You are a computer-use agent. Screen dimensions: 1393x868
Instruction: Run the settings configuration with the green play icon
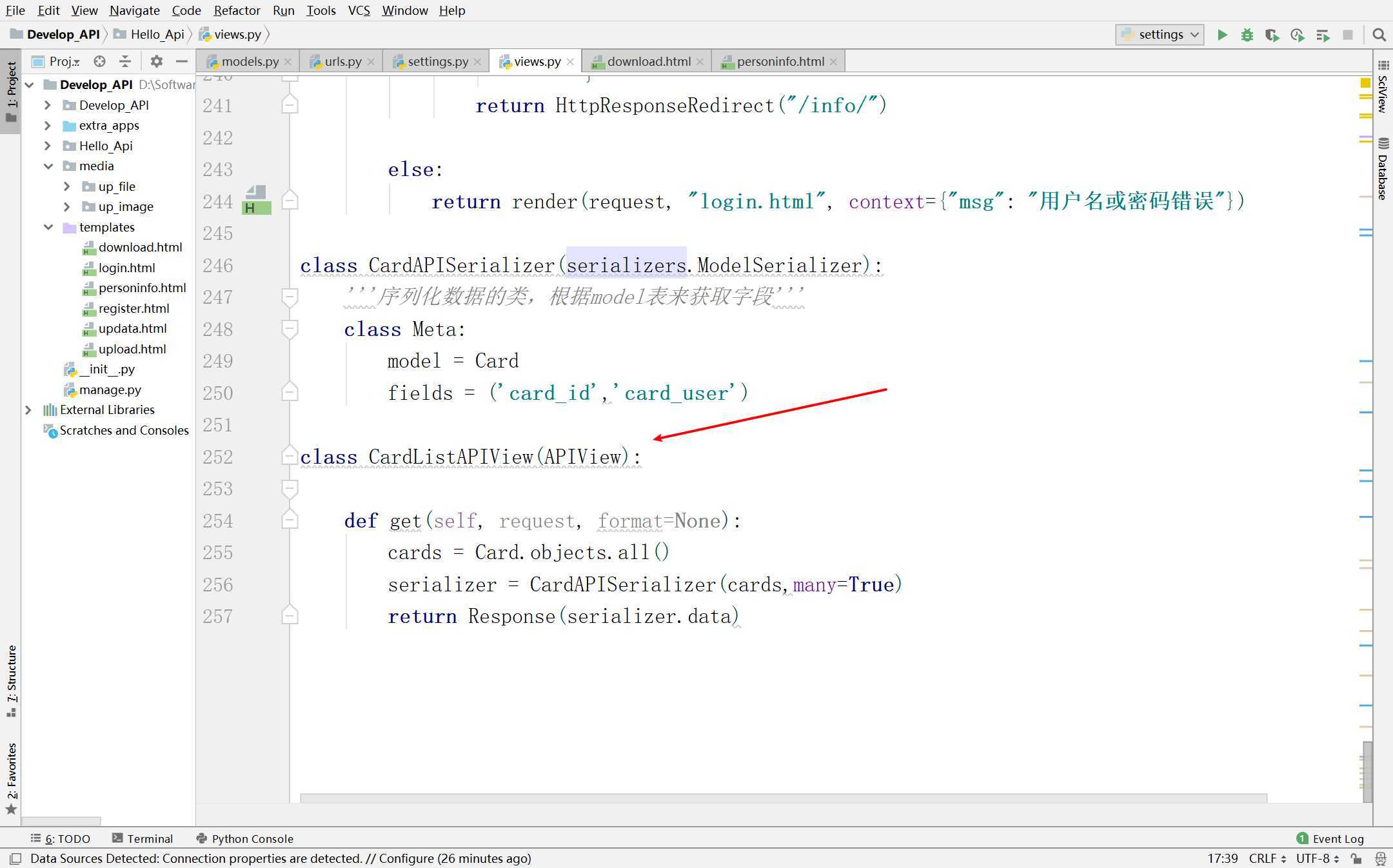tap(1222, 35)
